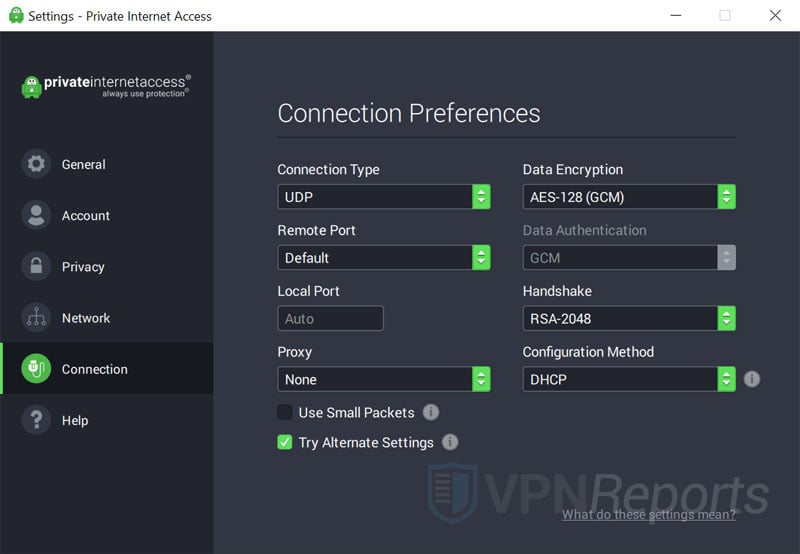This screenshot has width=800, height=554.
Task: Click the Connection Type label
Action: coord(328,170)
